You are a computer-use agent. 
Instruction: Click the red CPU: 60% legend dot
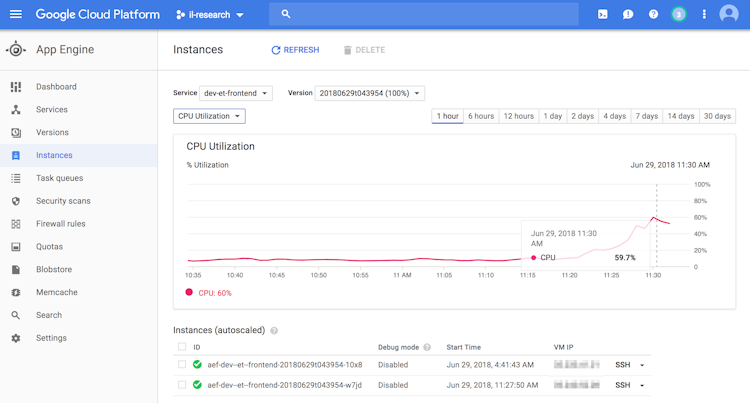[x=189, y=292]
